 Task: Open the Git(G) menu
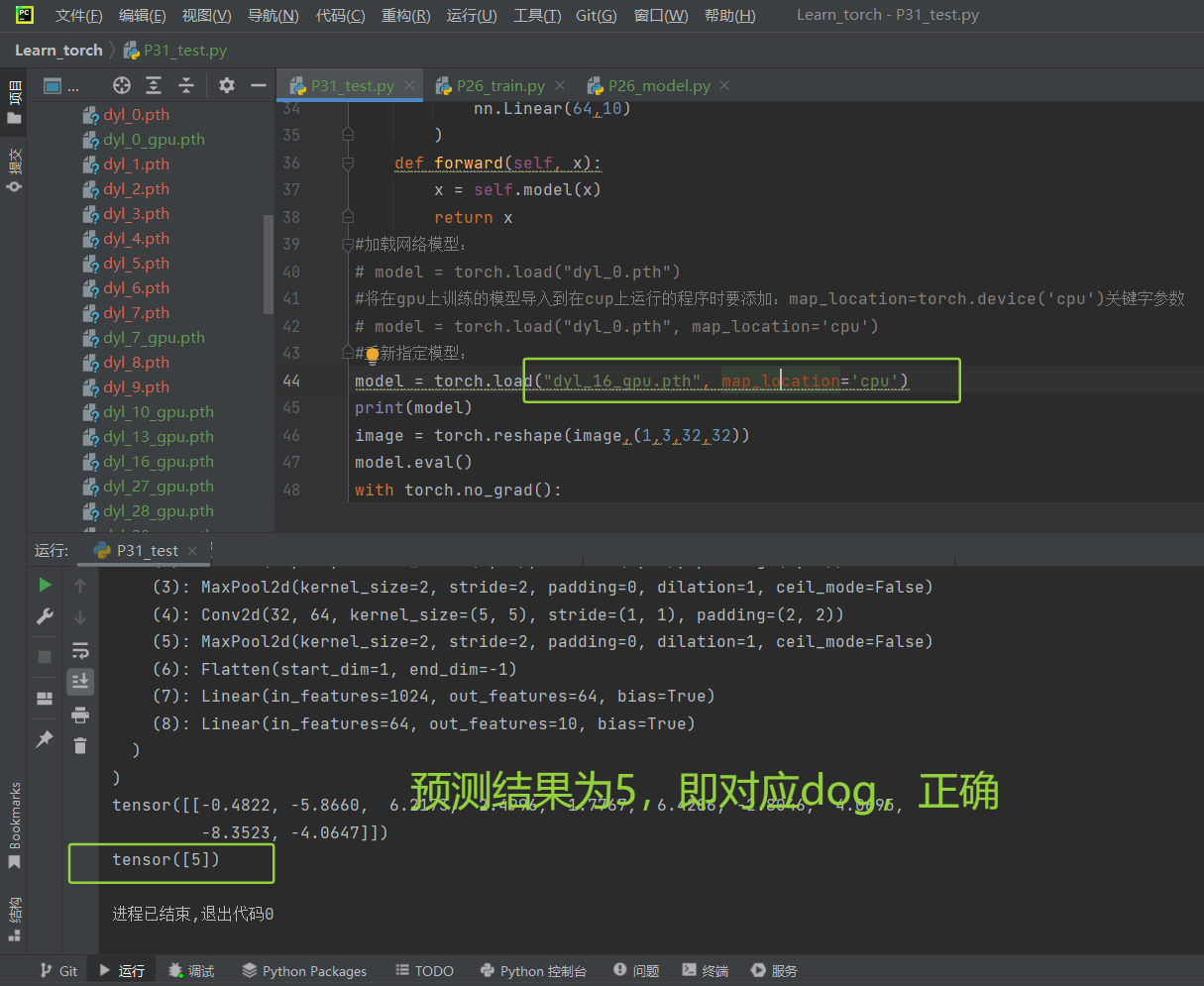(596, 16)
